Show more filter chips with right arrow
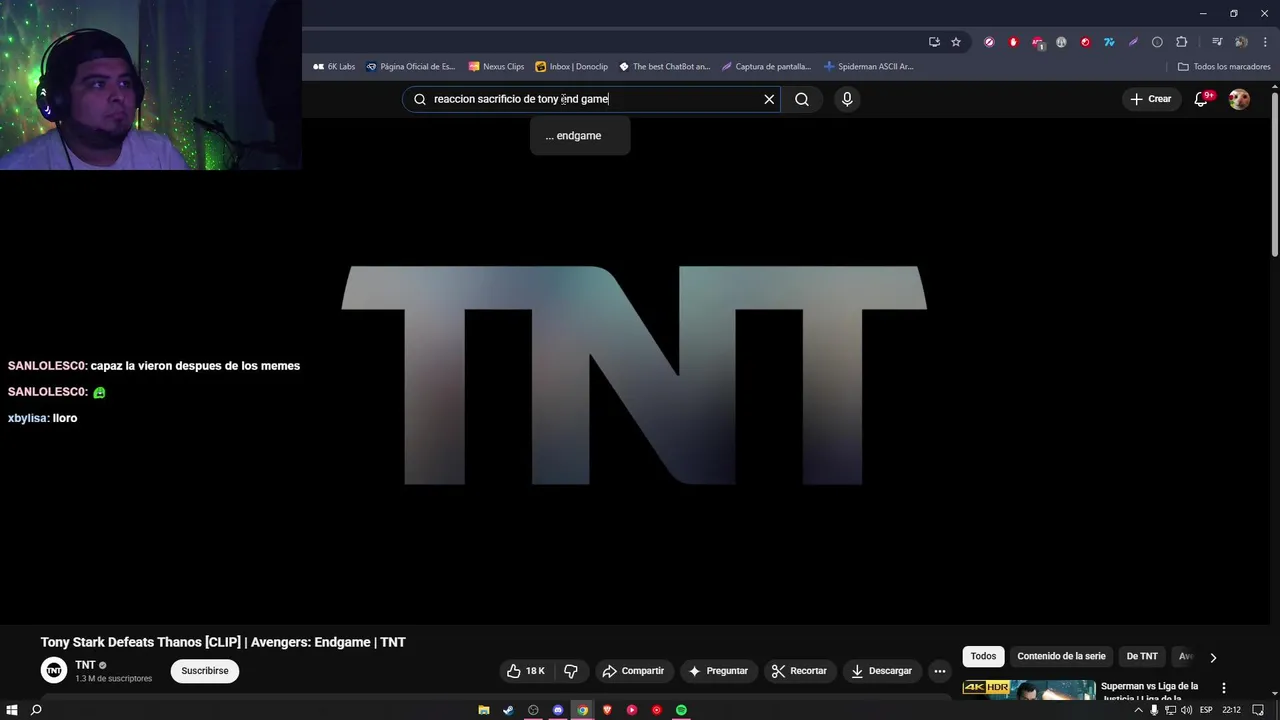This screenshot has height=720, width=1280. tap(1213, 657)
